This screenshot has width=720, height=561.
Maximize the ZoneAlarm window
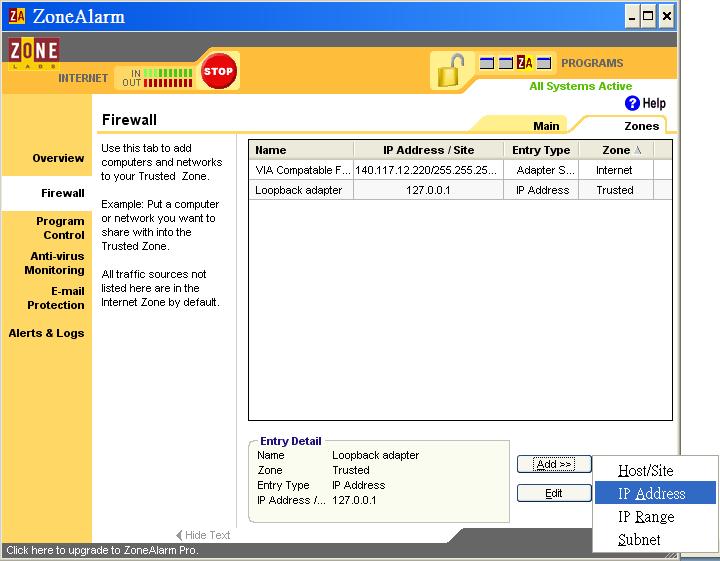pos(648,17)
